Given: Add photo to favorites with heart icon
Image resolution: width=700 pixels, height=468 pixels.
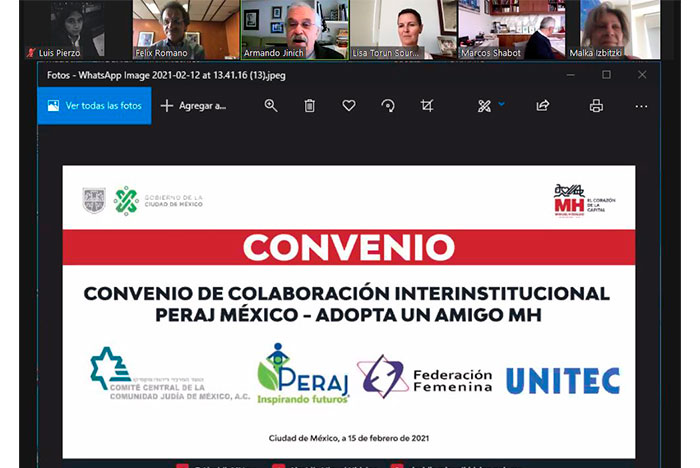Looking at the screenshot, I should pyautogui.click(x=349, y=106).
